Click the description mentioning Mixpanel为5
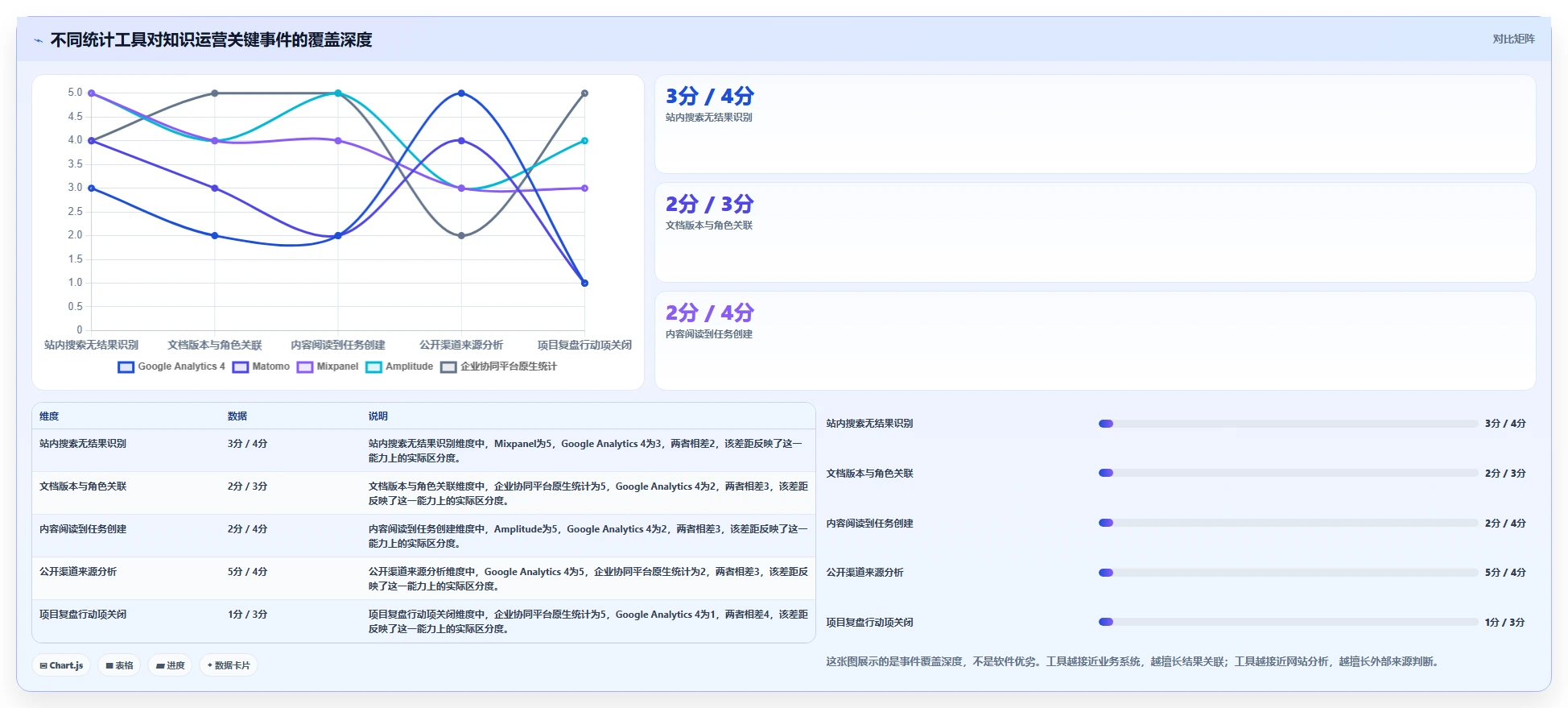 (585, 451)
